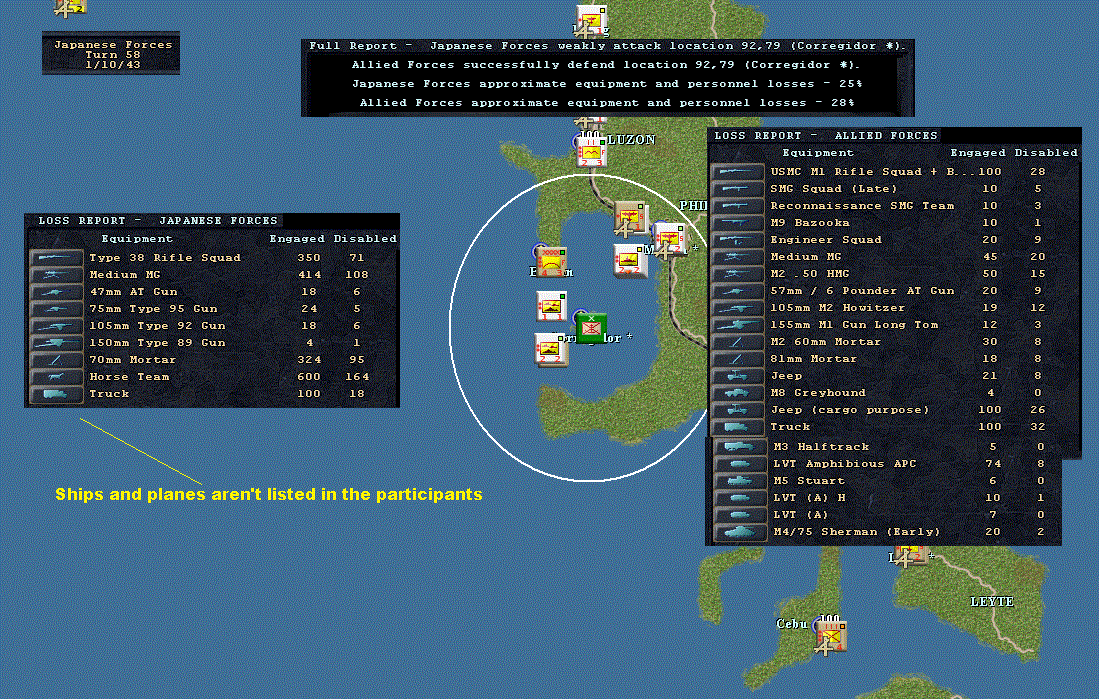
Task: Select the Japanese unit counter beside the LUZON label
Action: [591, 152]
